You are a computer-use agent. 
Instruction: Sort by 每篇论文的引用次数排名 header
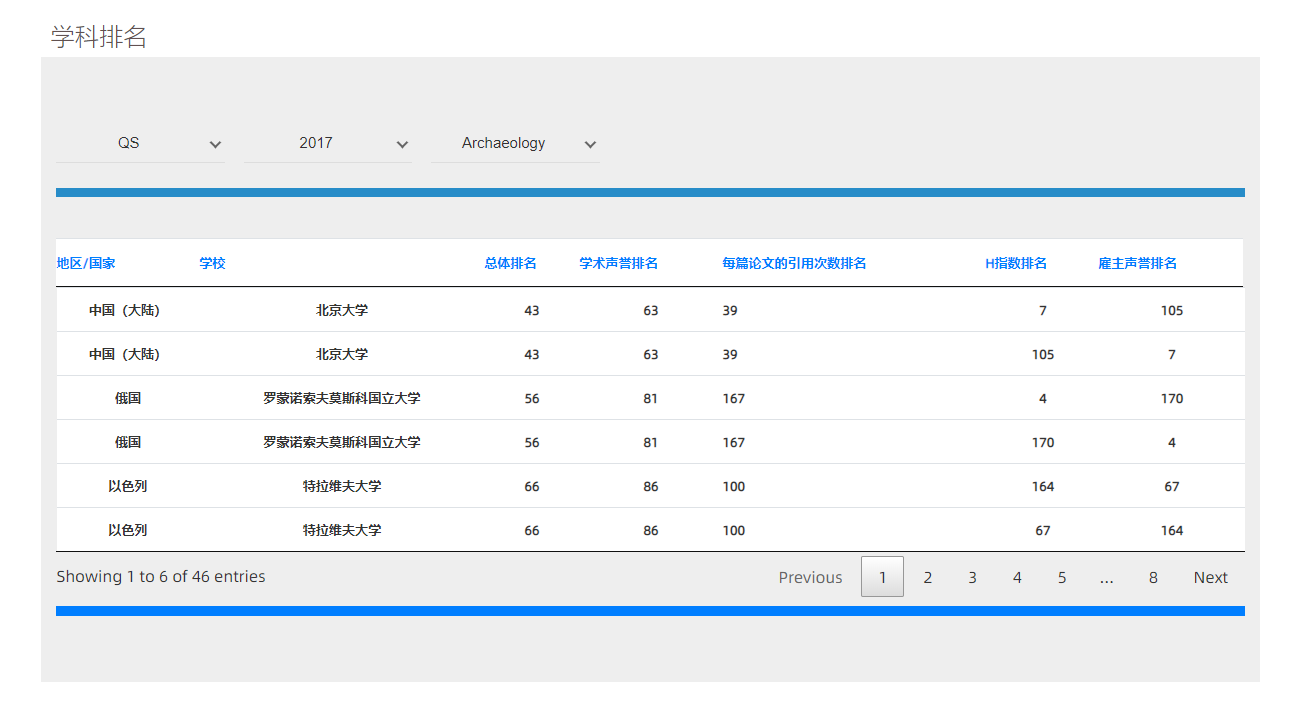pyautogui.click(x=794, y=263)
